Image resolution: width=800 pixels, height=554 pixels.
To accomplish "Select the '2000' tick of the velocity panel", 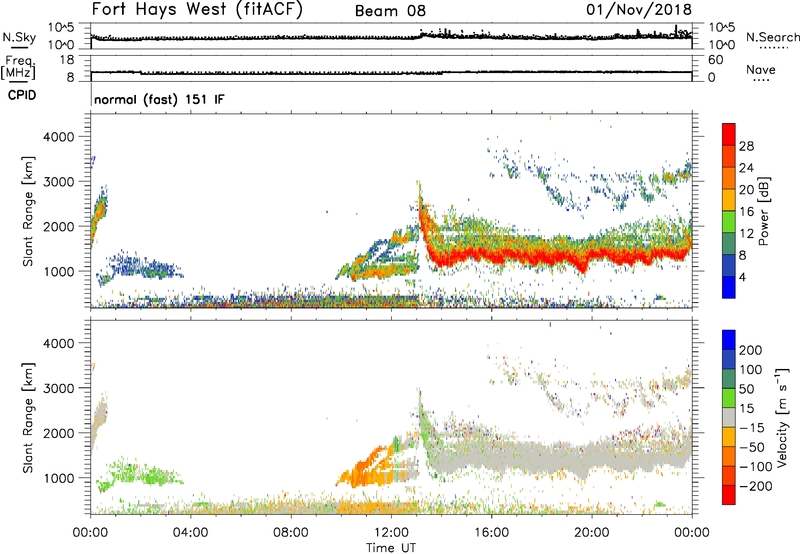I will point(58,433).
